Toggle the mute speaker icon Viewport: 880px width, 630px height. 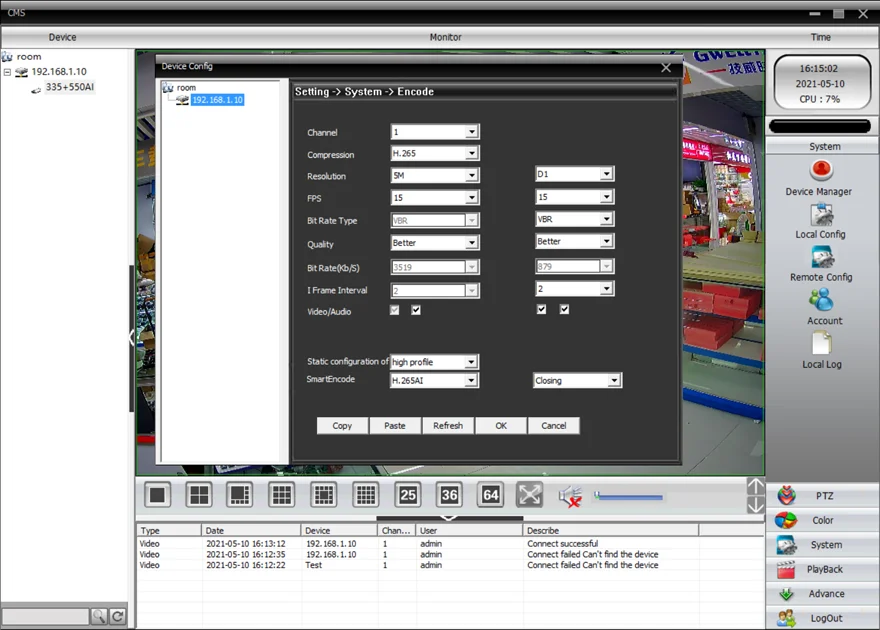coord(570,495)
